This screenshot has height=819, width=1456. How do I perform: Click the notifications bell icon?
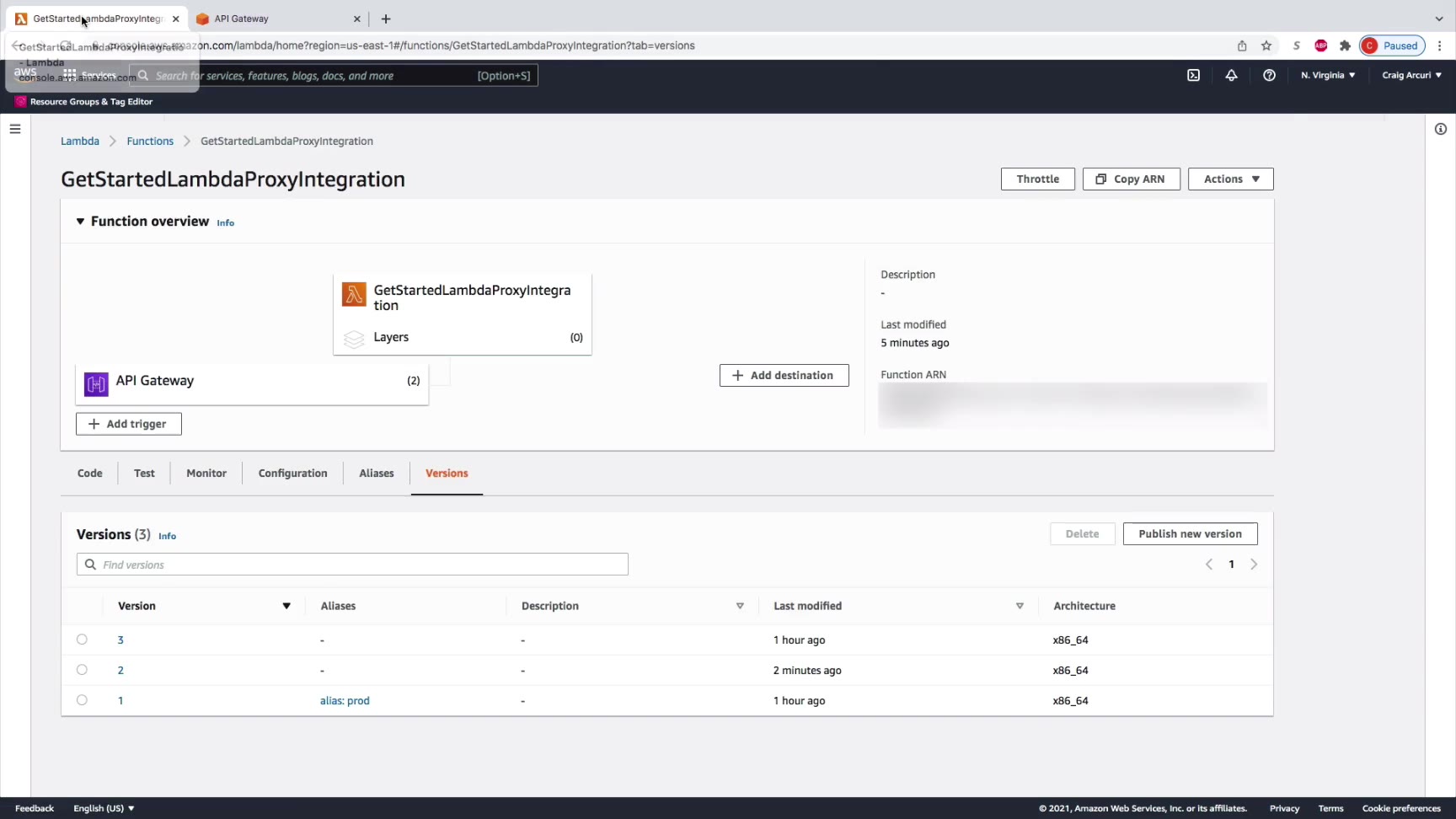click(1231, 75)
